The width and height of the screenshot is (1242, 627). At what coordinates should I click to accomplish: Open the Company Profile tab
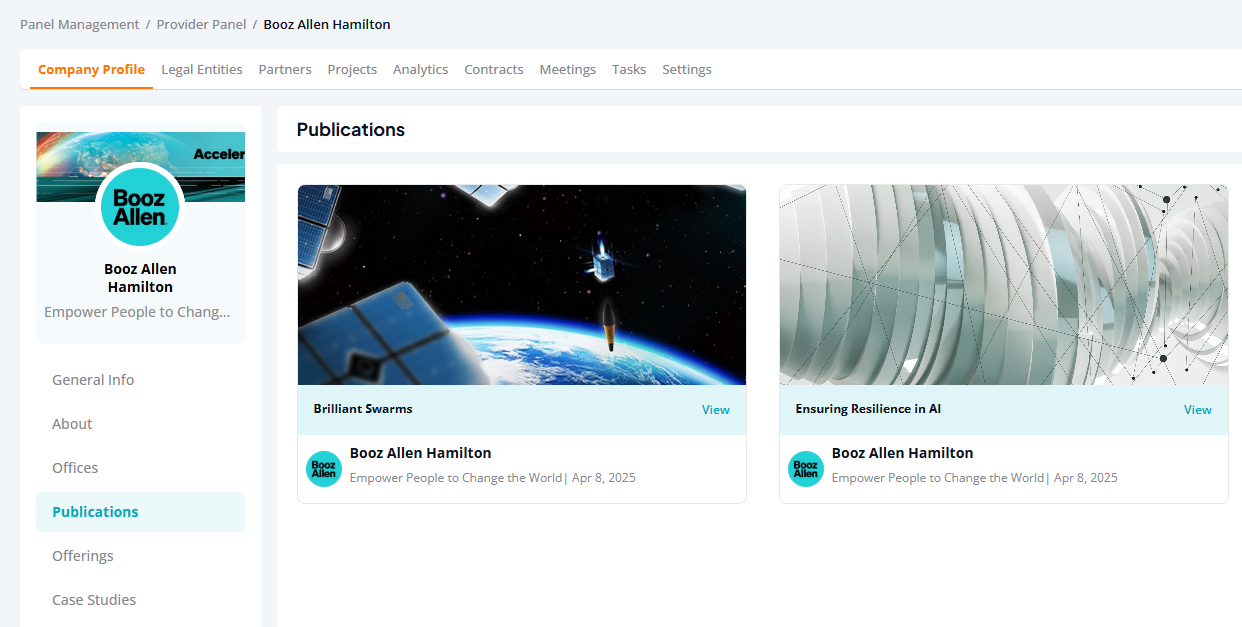tap(91, 69)
